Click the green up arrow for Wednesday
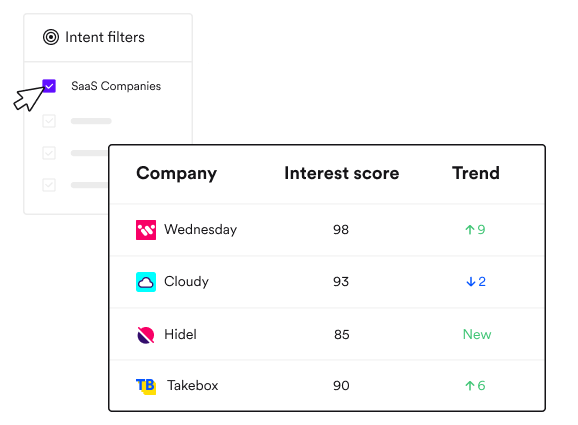 click(469, 230)
